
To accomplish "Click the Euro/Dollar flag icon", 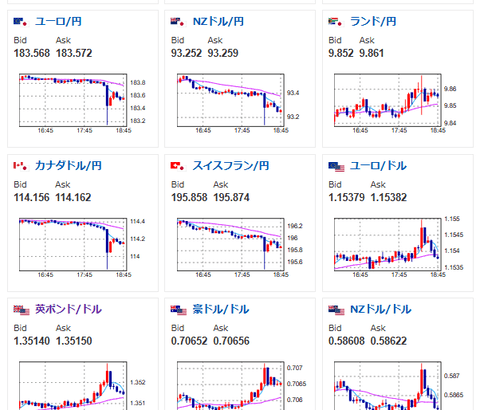I will point(336,167).
